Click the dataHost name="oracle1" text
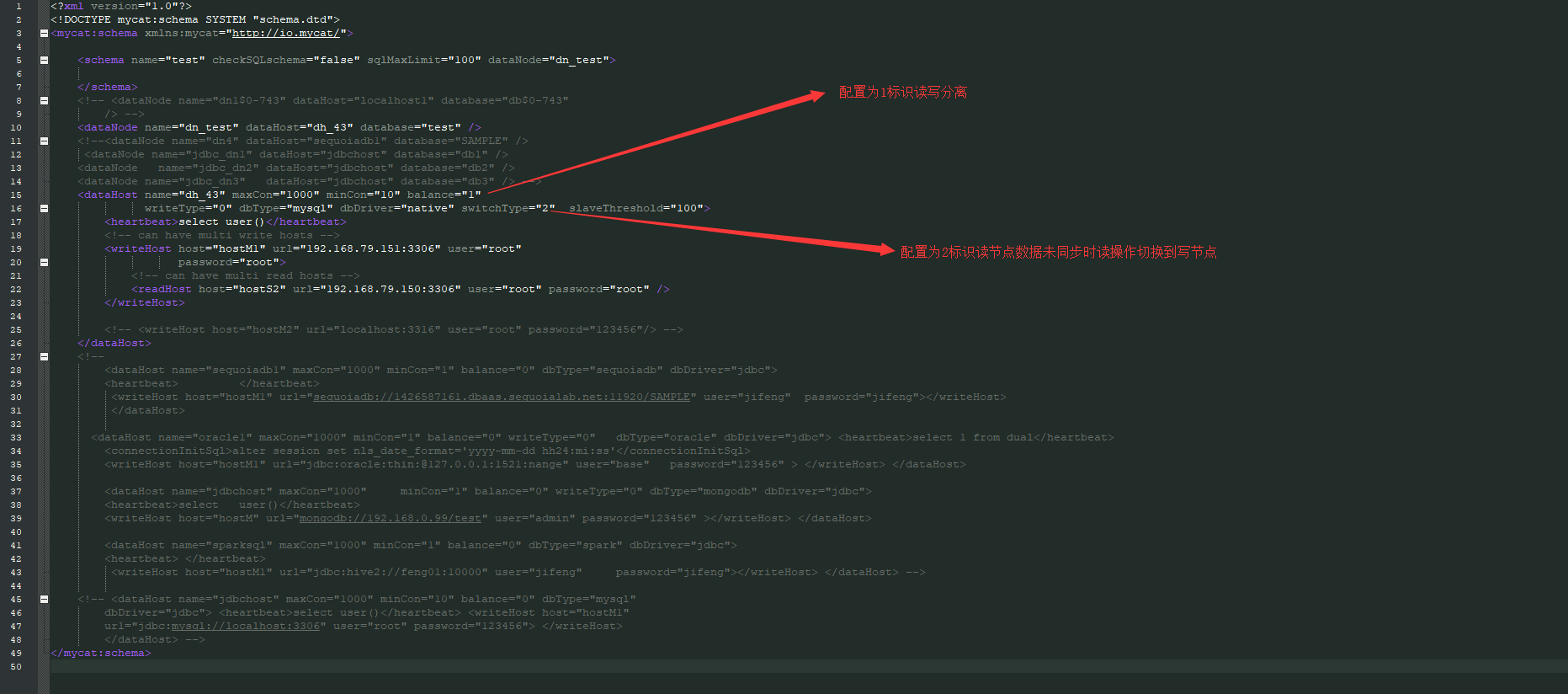This screenshot has height=694, width=1568. pos(172,438)
